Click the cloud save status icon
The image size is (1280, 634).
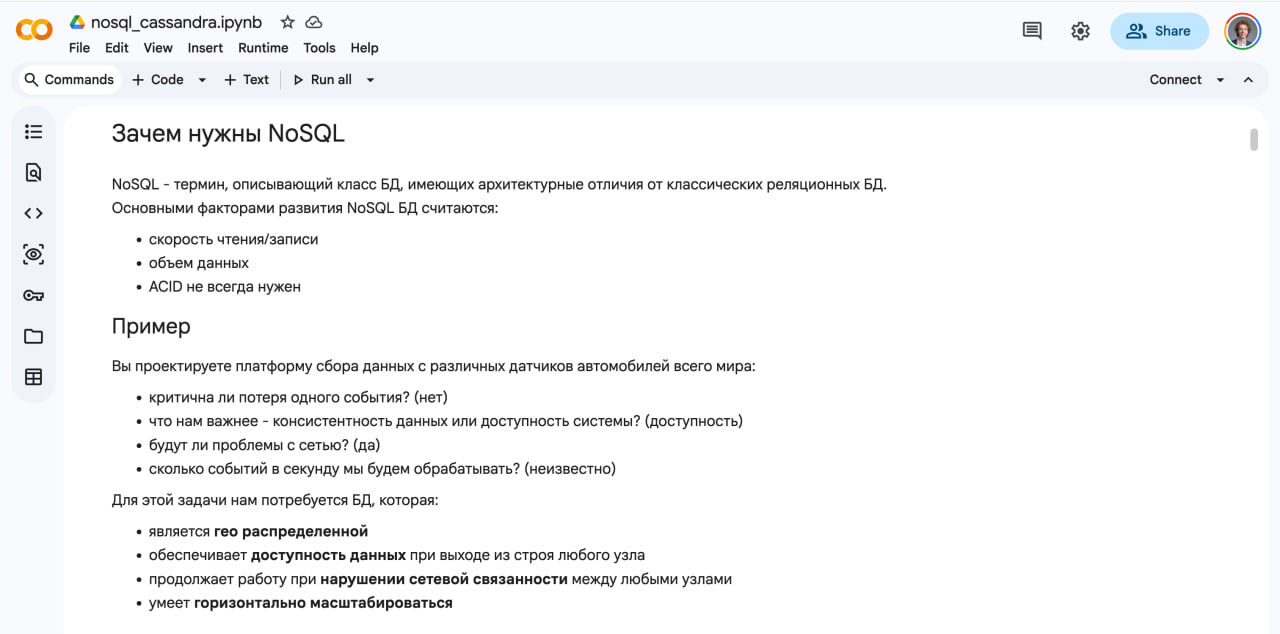314,22
